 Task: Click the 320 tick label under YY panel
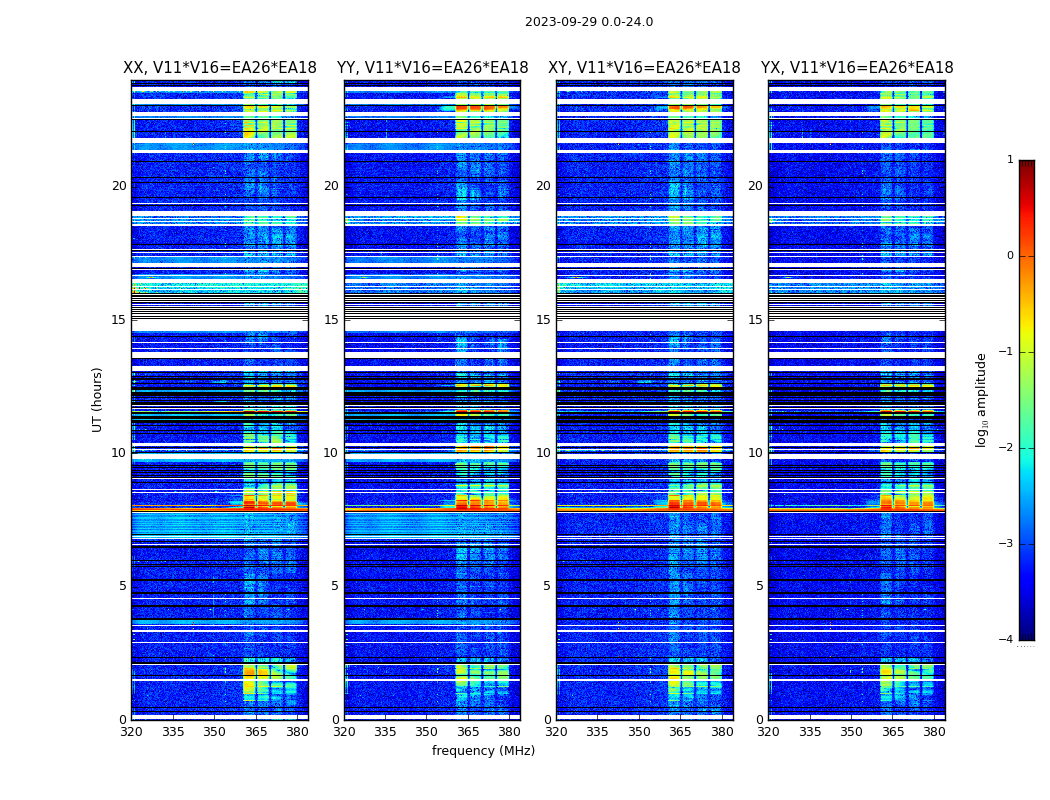point(344,732)
